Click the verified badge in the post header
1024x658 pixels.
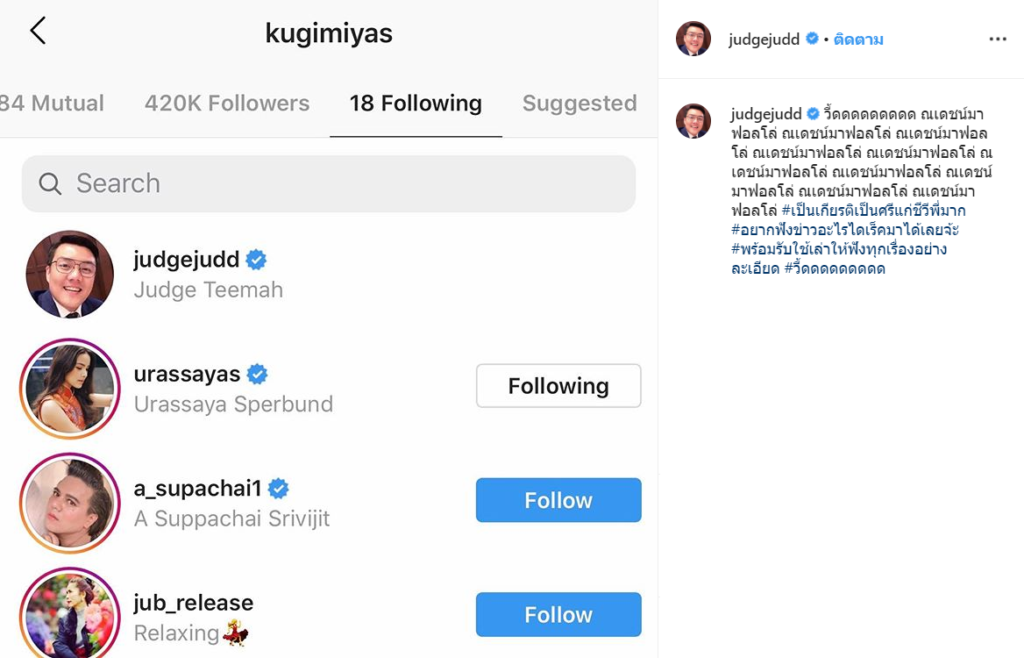812,39
